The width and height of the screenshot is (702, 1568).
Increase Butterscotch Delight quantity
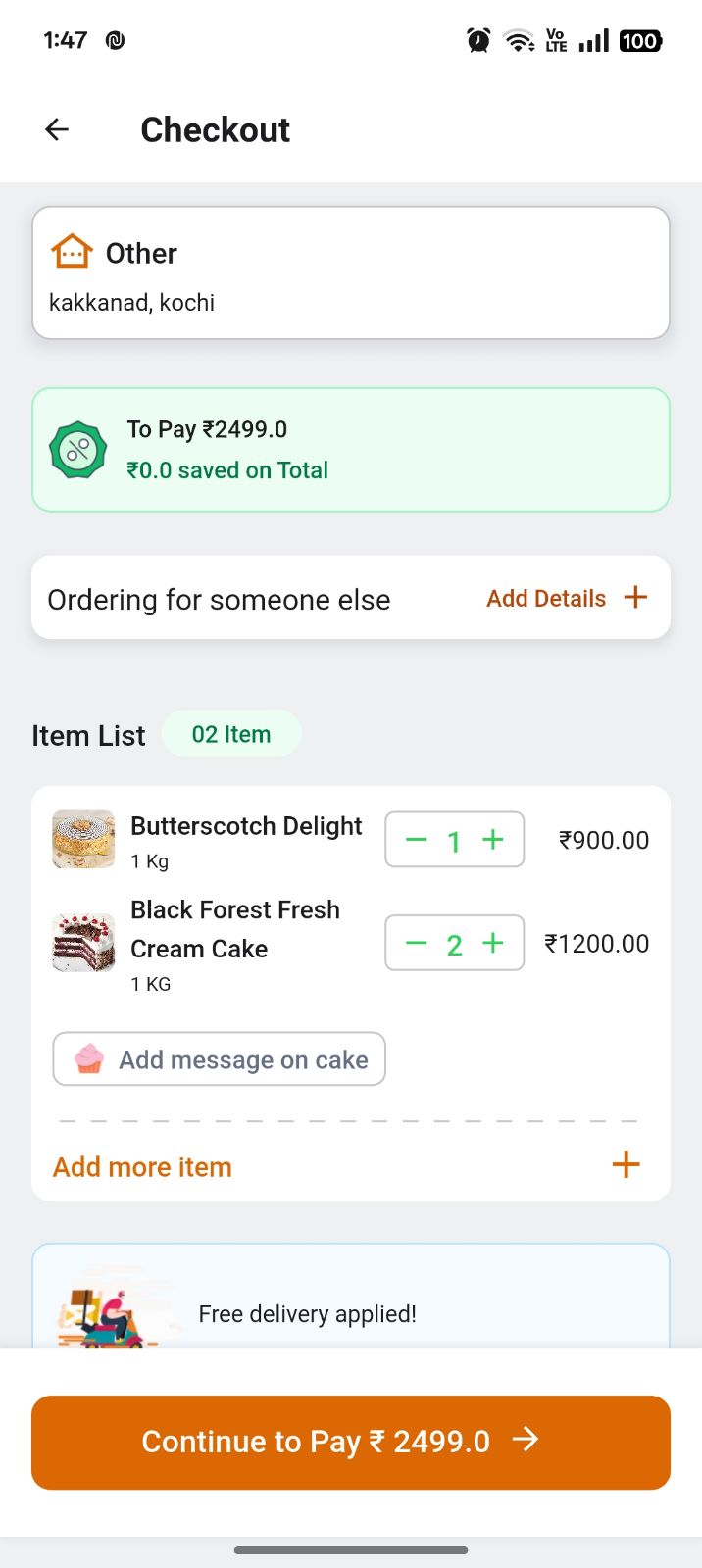point(493,840)
